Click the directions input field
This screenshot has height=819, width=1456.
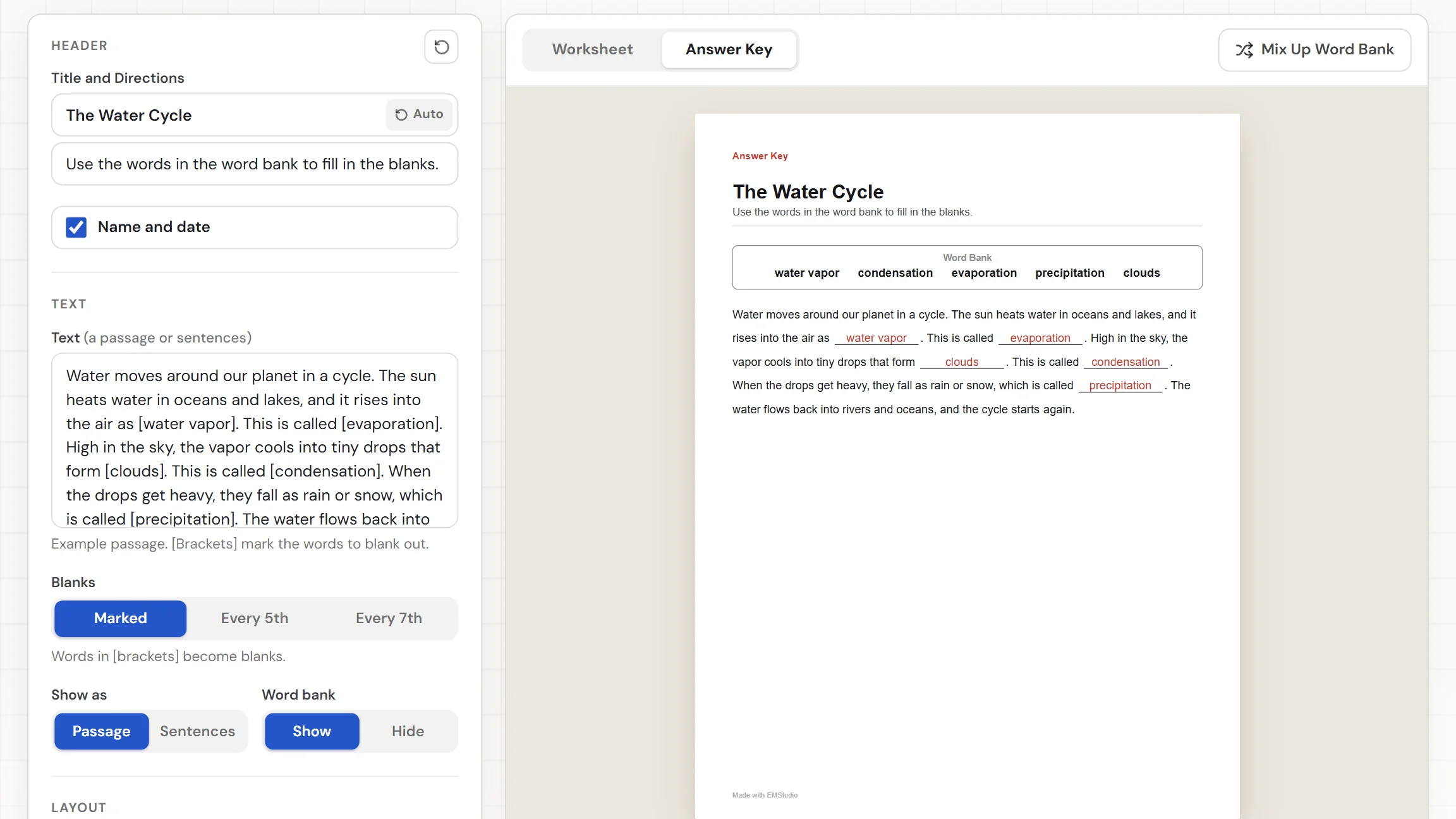point(255,164)
